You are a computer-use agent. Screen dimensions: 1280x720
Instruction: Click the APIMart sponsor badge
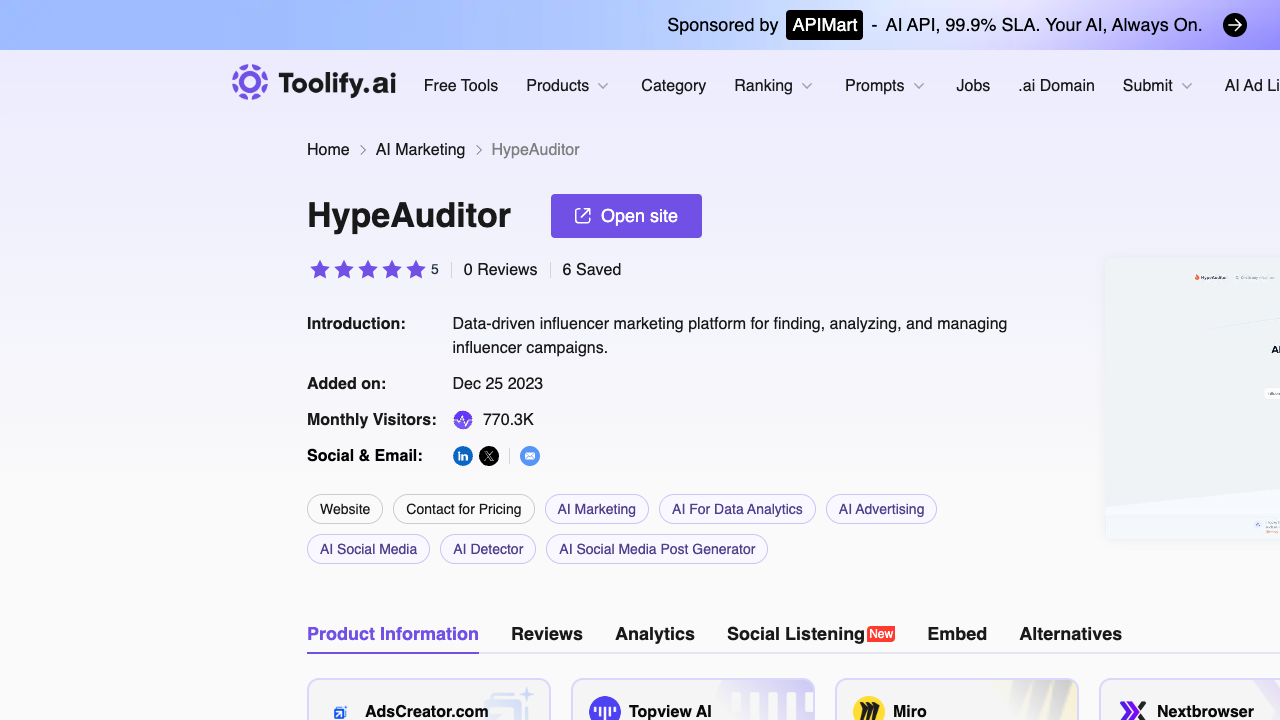(824, 25)
